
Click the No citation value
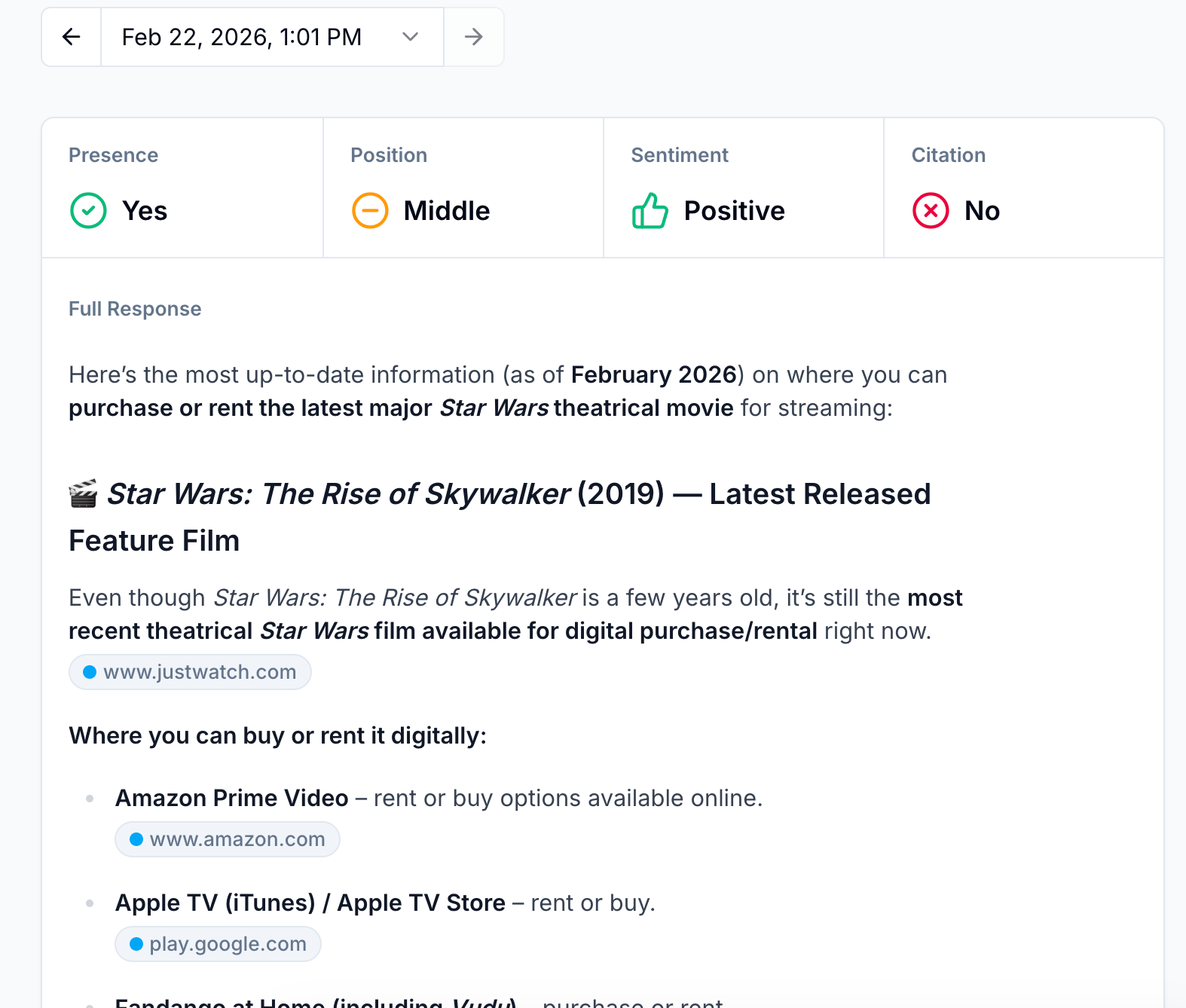pyautogui.click(x=983, y=211)
